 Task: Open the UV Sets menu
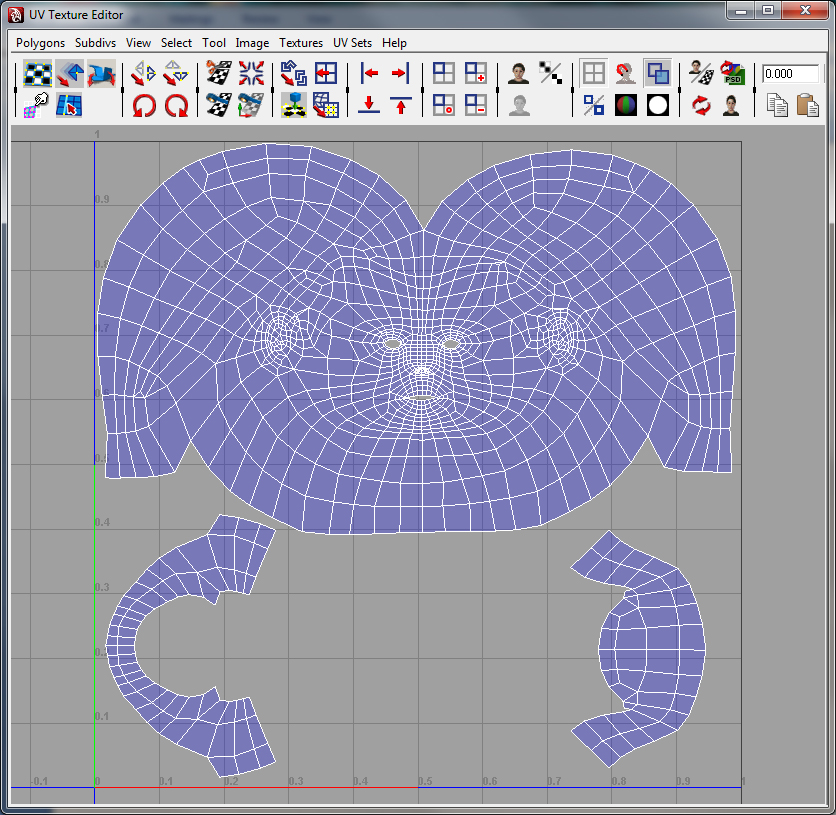tap(353, 43)
